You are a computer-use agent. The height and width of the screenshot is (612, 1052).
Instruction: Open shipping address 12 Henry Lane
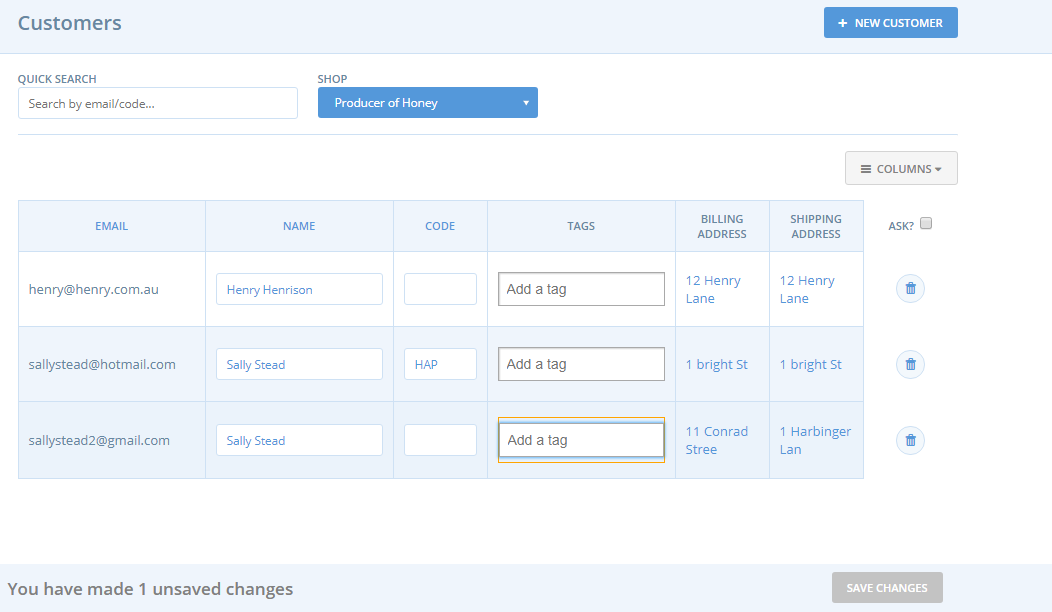[806, 289]
